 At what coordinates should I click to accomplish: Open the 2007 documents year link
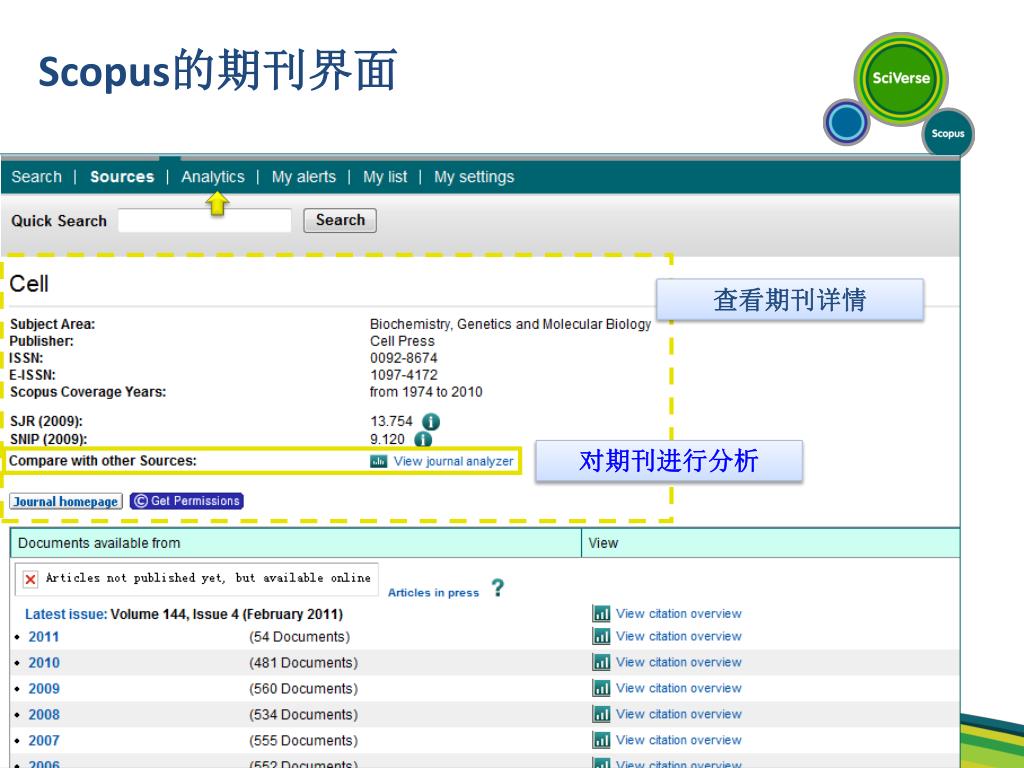click(x=44, y=741)
